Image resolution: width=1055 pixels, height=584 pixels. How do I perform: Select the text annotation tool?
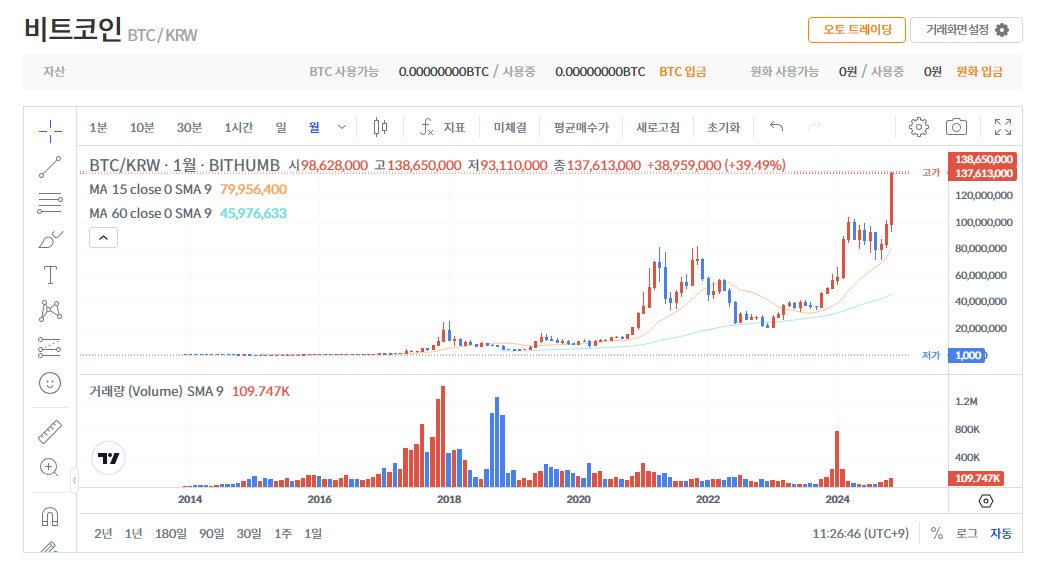50,275
